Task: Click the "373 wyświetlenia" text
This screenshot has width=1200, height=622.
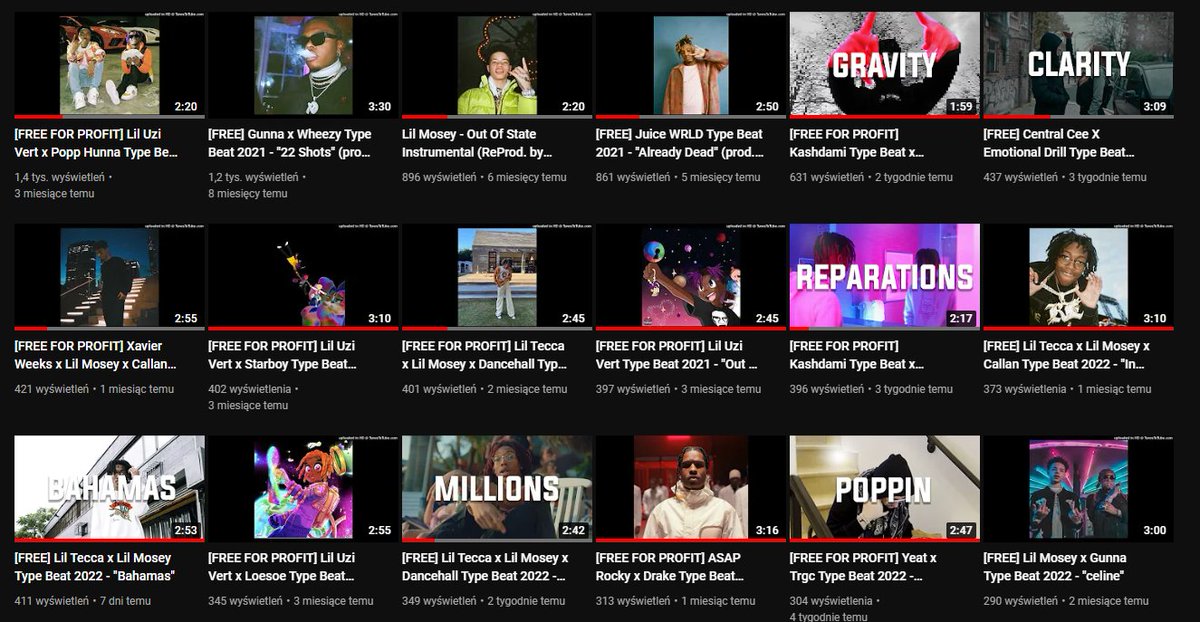Action: click(x=1026, y=389)
